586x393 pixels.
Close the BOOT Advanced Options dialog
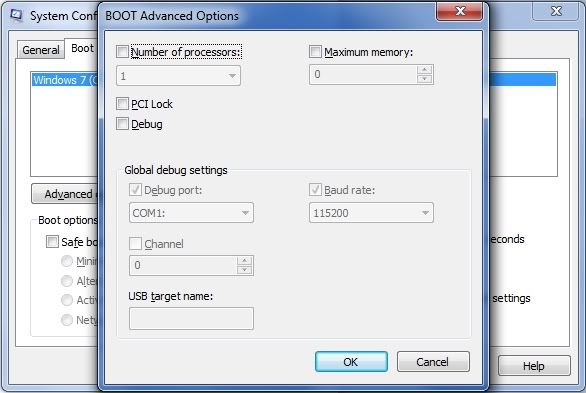tap(459, 11)
